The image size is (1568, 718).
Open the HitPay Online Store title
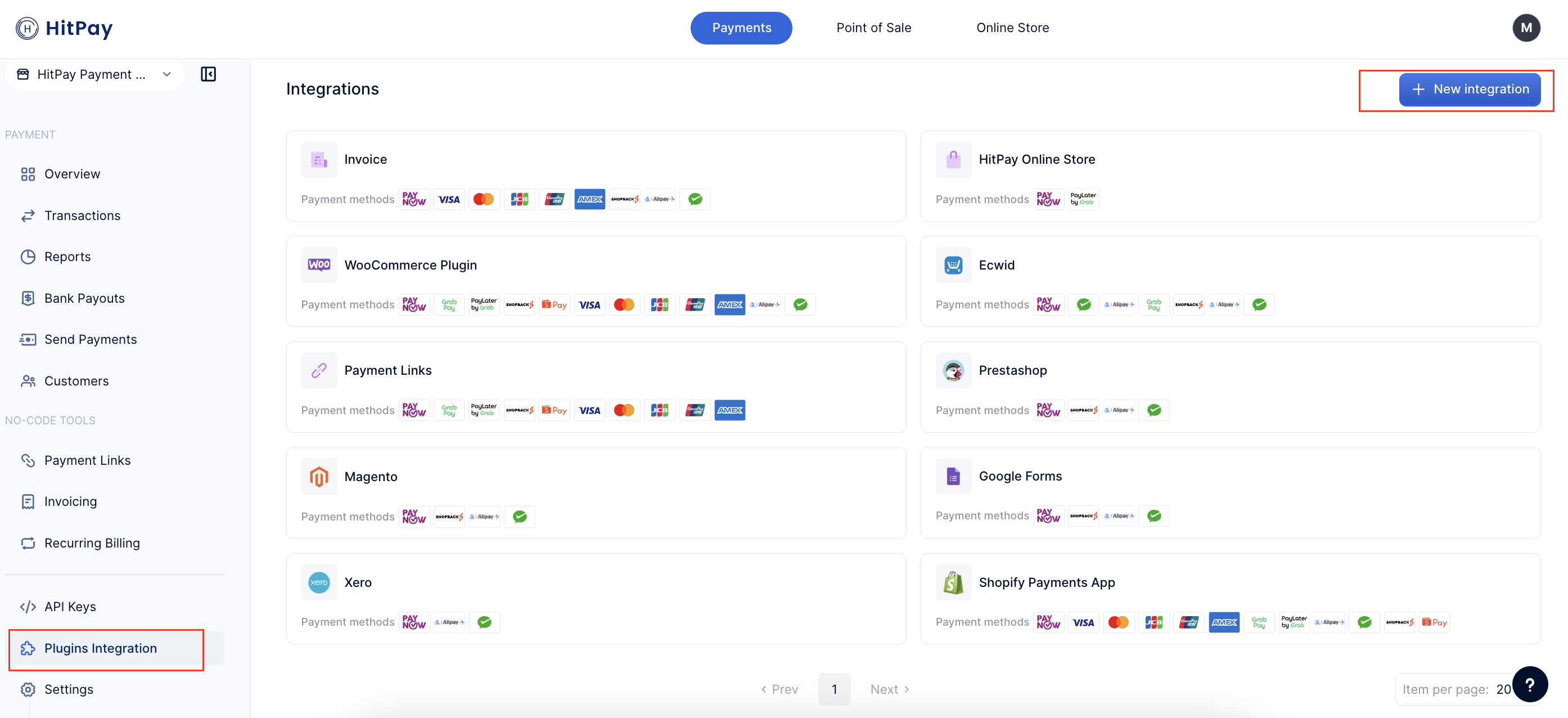coord(1037,160)
